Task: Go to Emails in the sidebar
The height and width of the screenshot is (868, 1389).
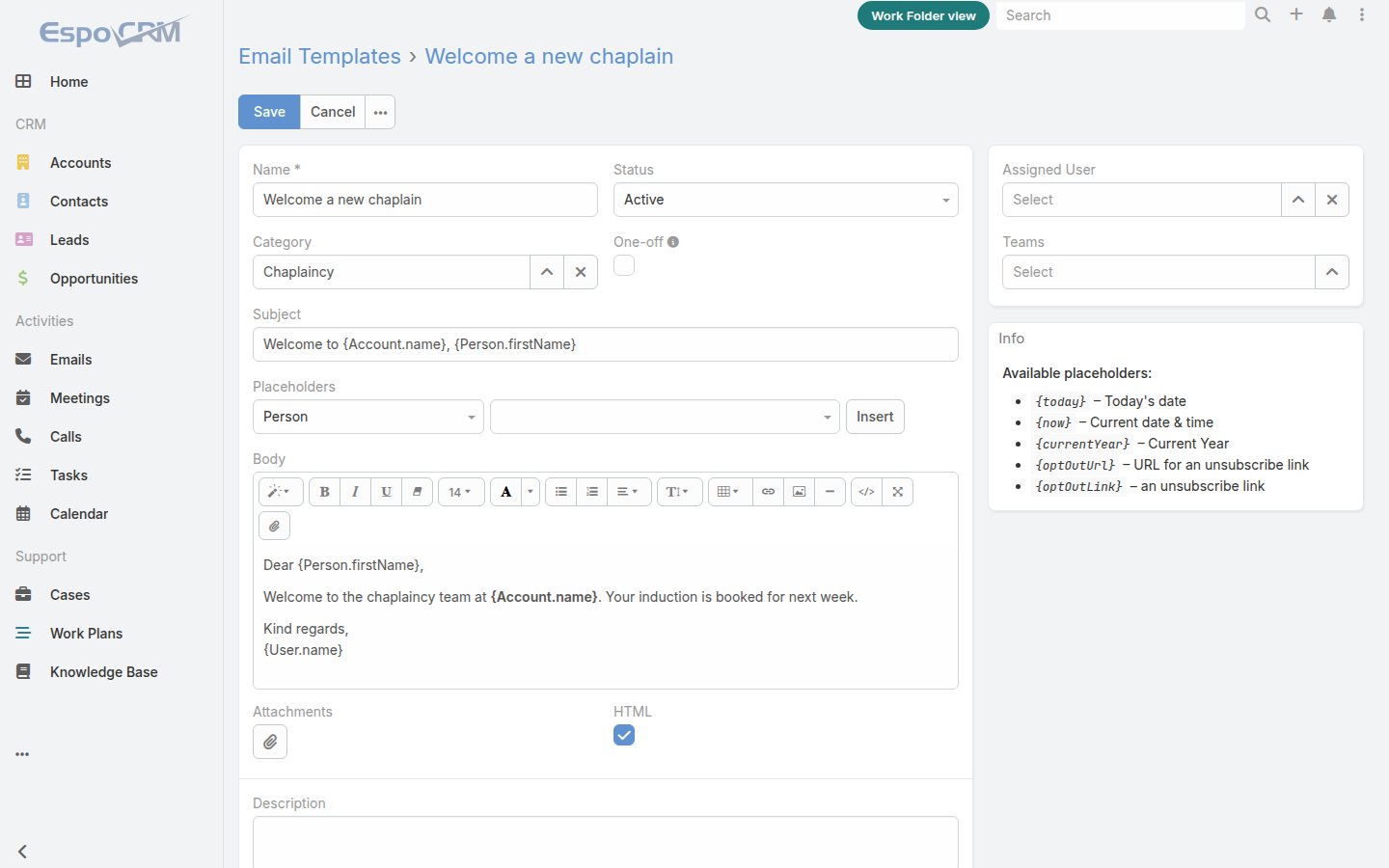Action: pyautogui.click(x=71, y=360)
